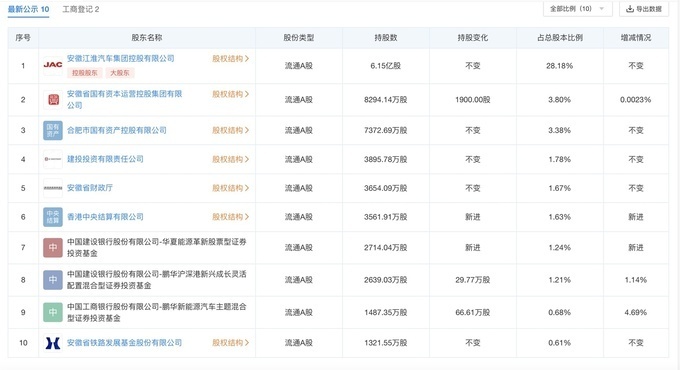680x370 pixels.
Task: Select the 2639.03万股 cell
Action: click(386, 280)
